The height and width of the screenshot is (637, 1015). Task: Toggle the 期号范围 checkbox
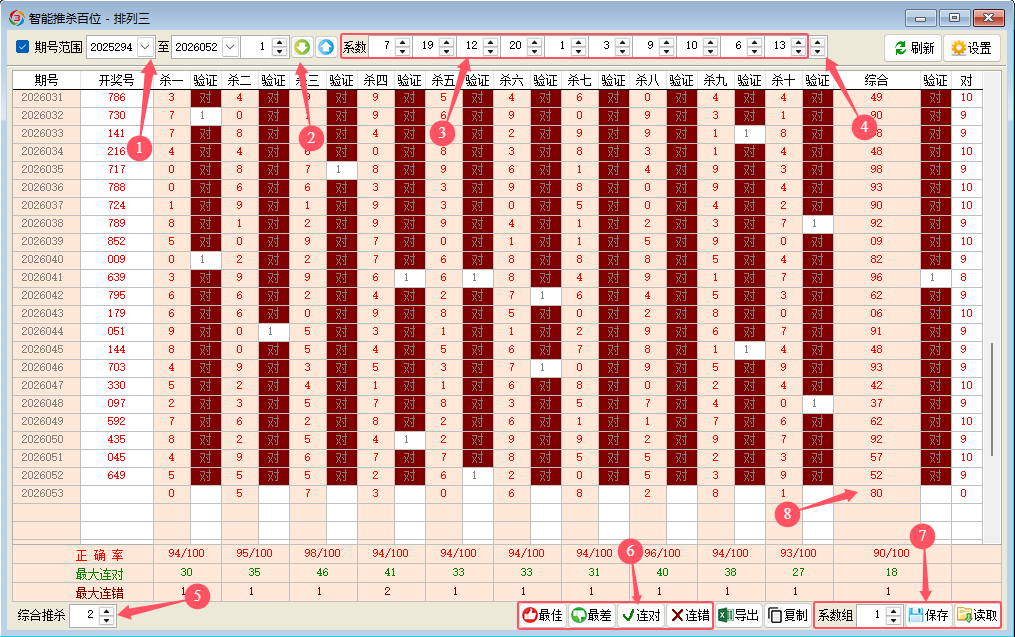[23, 47]
